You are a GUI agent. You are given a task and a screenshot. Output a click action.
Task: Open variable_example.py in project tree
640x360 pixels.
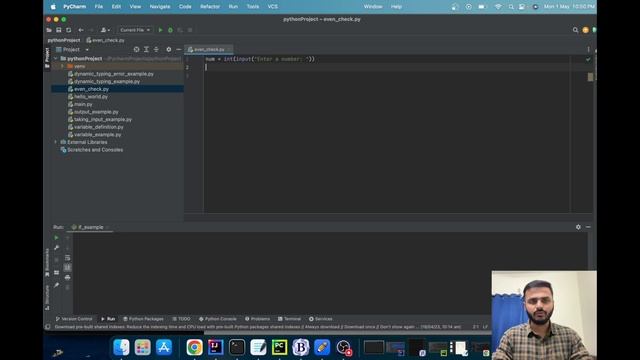[x=98, y=134]
